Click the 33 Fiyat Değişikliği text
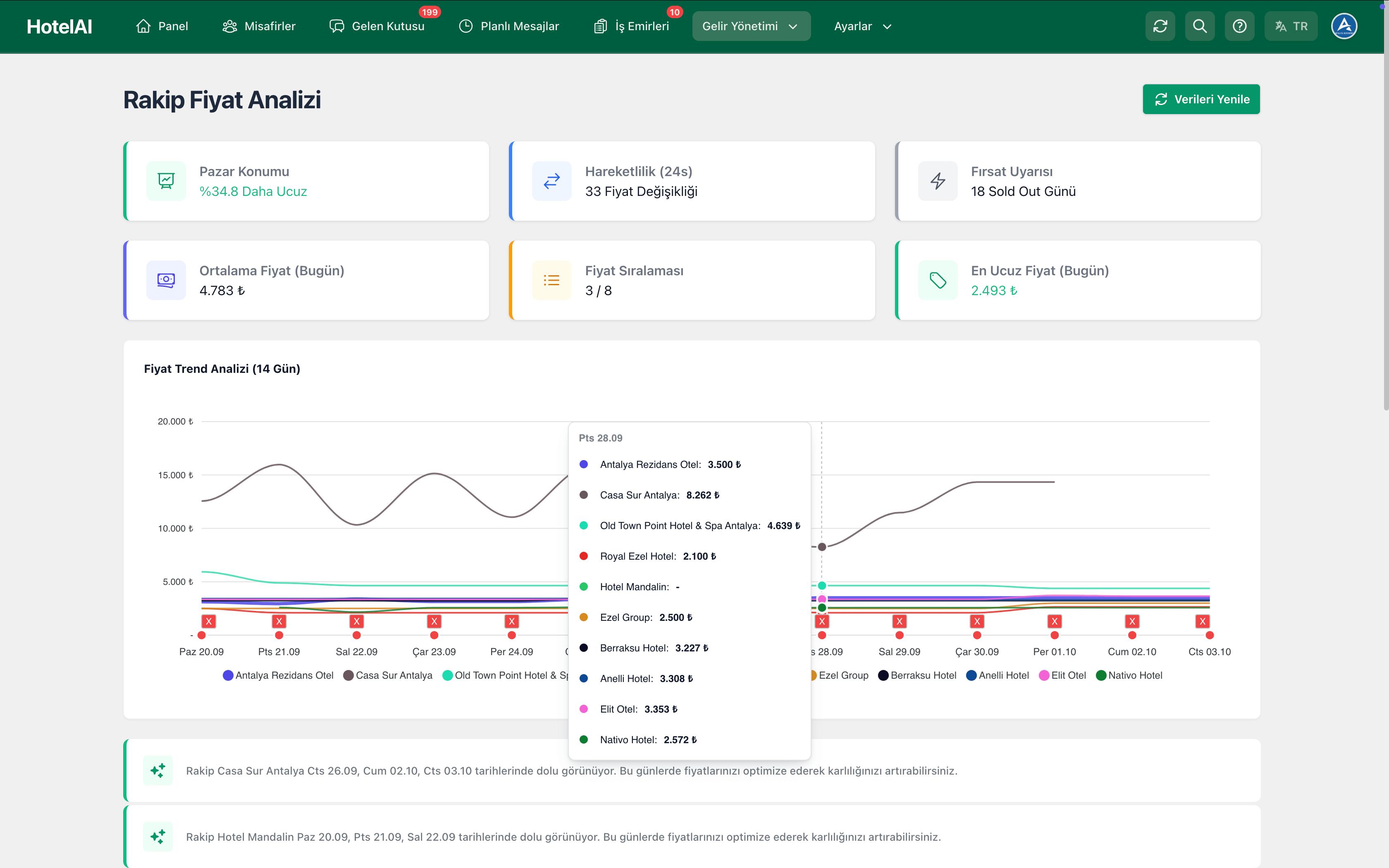This screenshot has height=868, width=1389. pos(641,192)
